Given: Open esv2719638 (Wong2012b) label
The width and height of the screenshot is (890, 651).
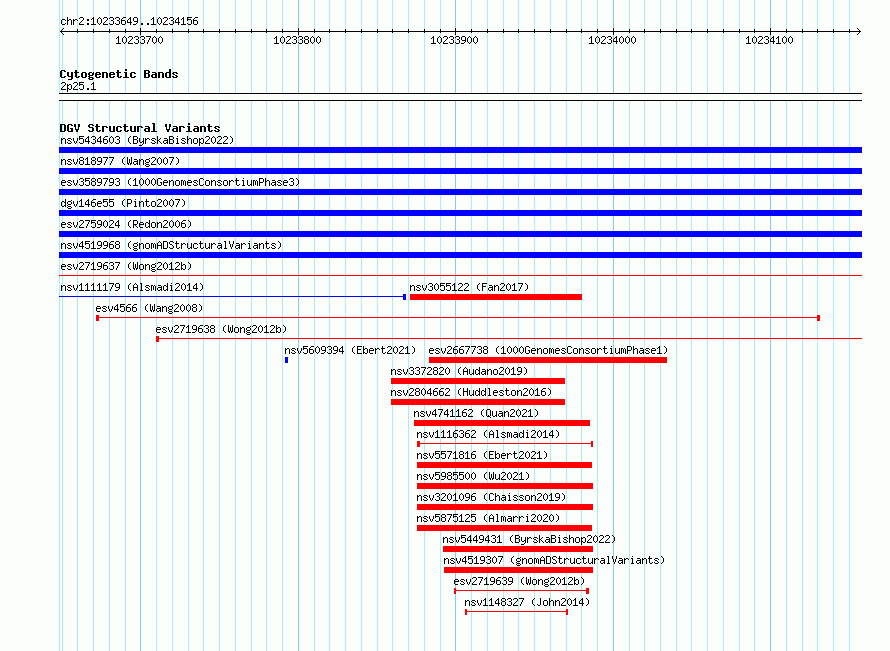Looking at the screenshot, I should 221,329.
